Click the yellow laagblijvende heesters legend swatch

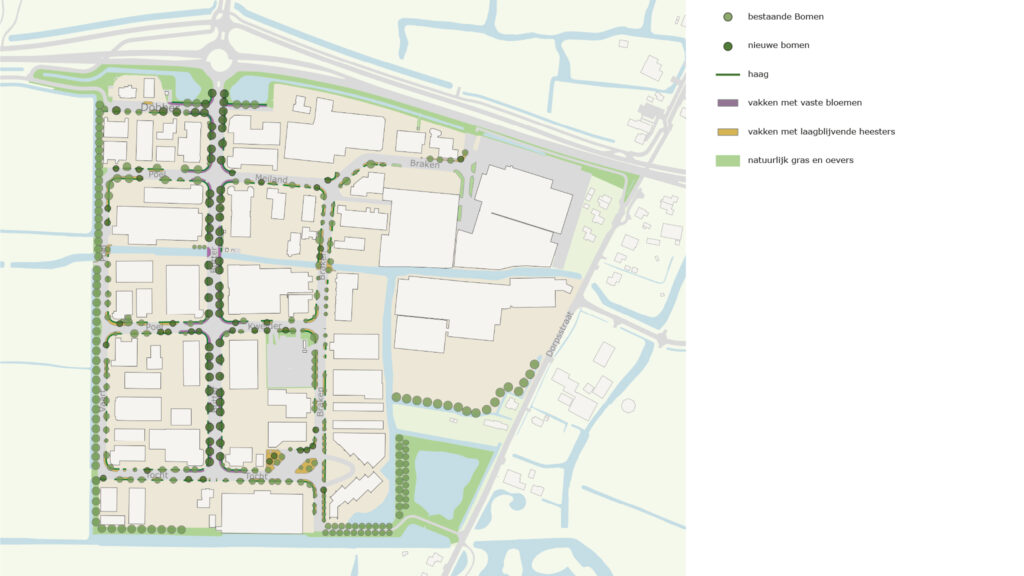pos(727,131)
